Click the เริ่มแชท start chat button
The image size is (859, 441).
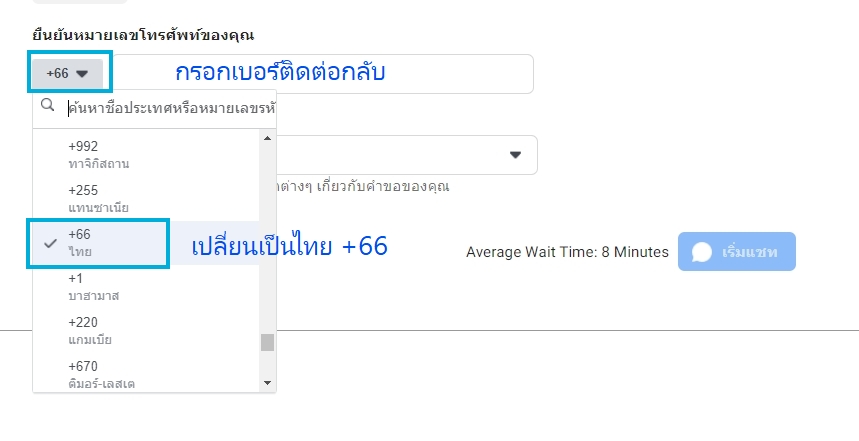(x=737, y=251)
